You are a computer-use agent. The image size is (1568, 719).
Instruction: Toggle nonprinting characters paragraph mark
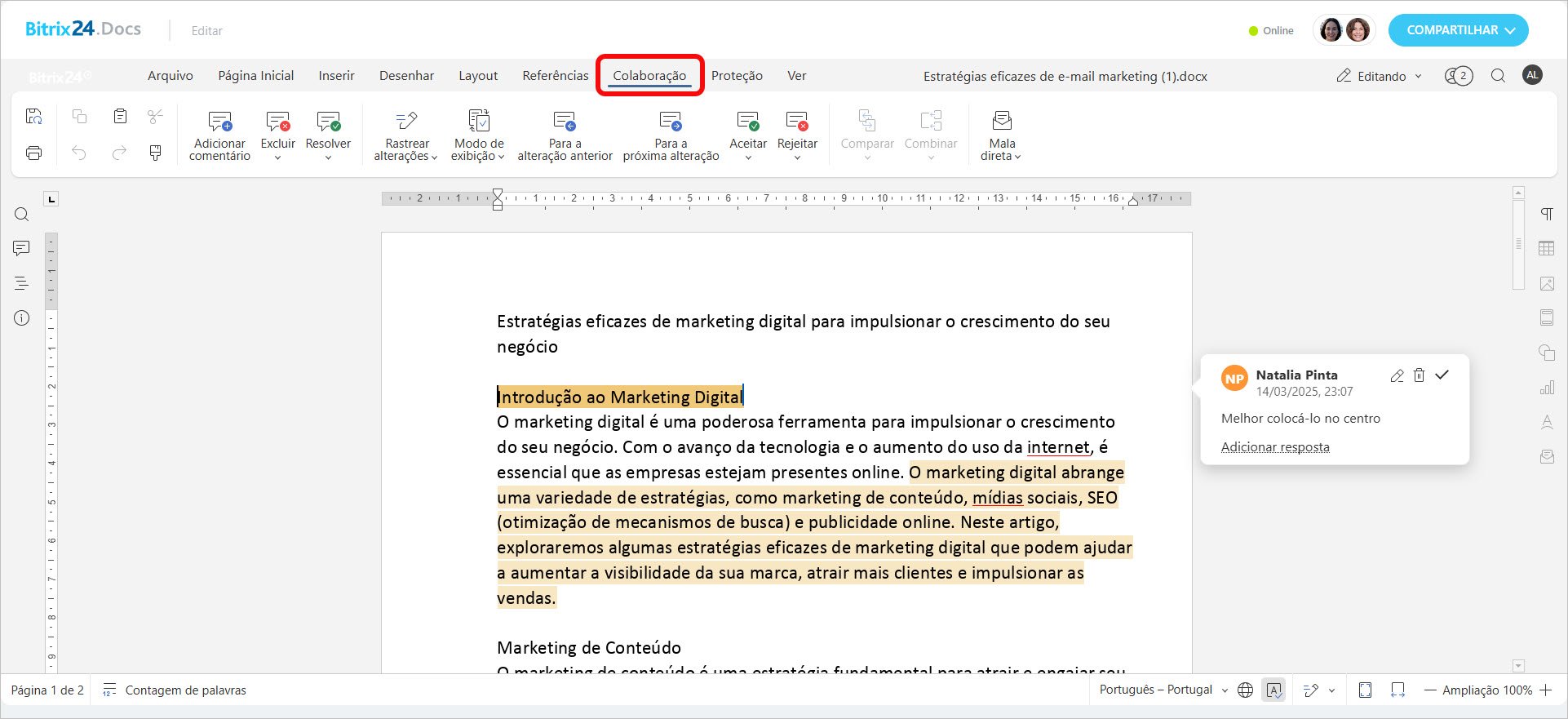click(1546, 214)
